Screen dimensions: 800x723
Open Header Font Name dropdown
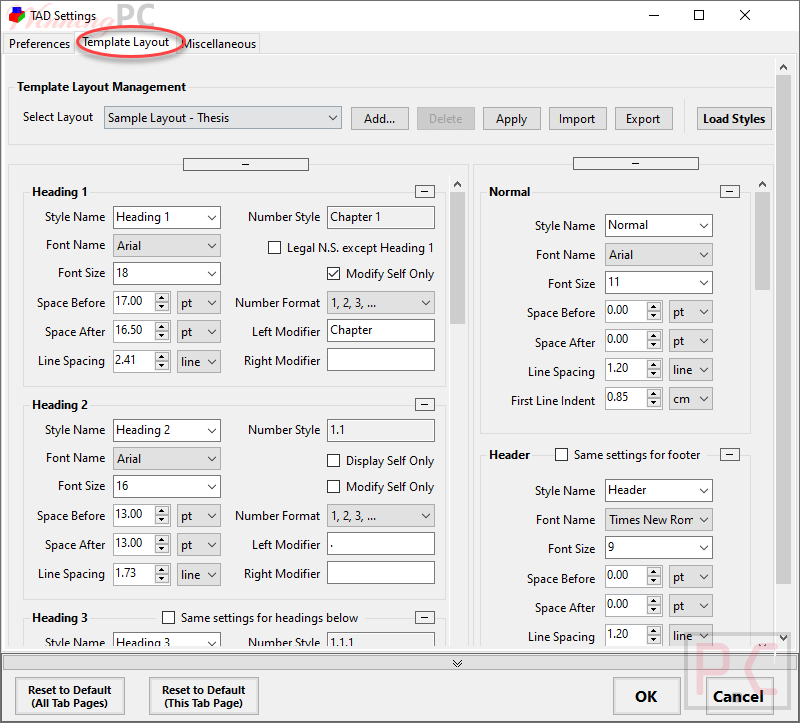[659, 519]
